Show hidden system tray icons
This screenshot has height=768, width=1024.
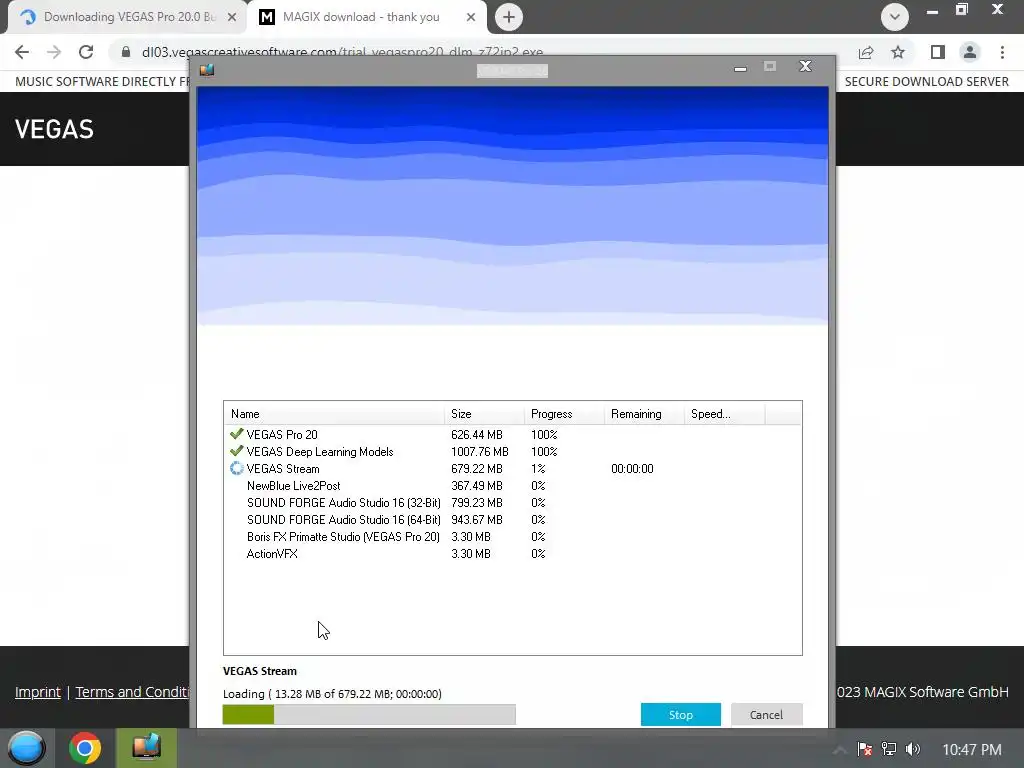pos(840,750)
